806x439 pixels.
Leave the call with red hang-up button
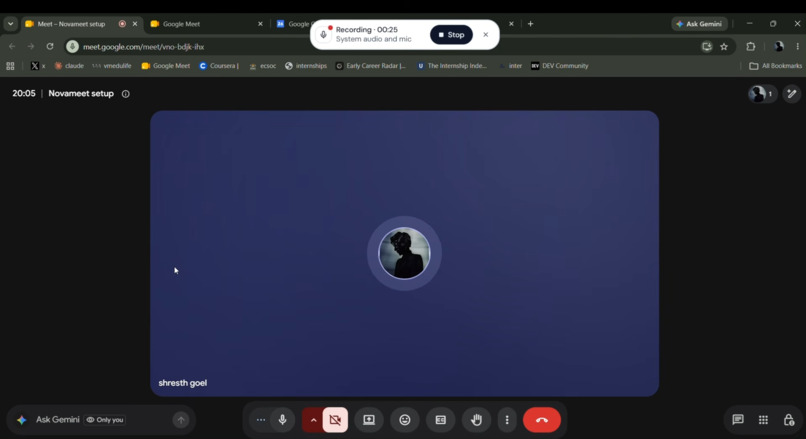pyautogui.click(x=542, y=420)
